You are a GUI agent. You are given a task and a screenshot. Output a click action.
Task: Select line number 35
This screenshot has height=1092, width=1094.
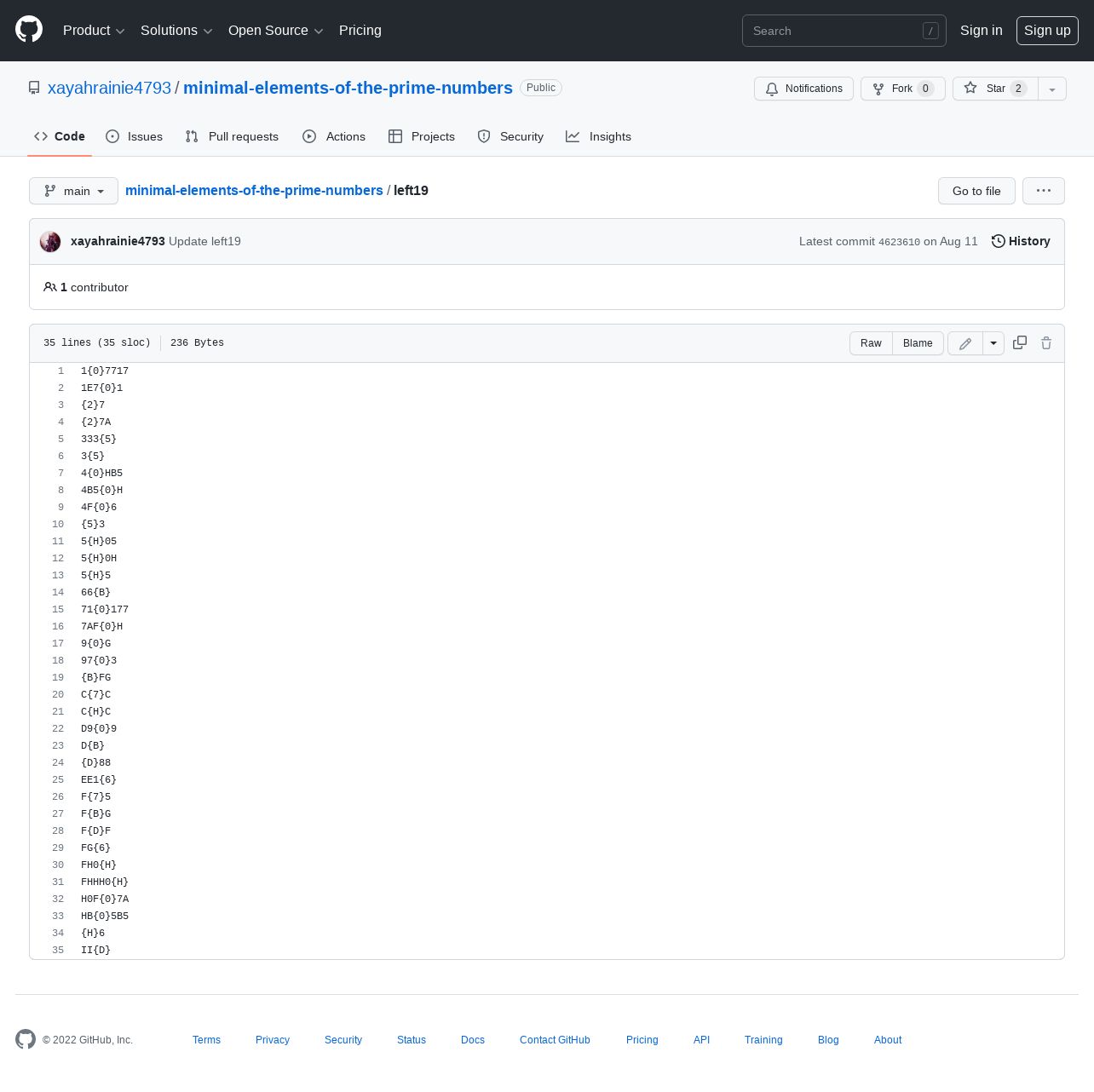click(58, 950)
